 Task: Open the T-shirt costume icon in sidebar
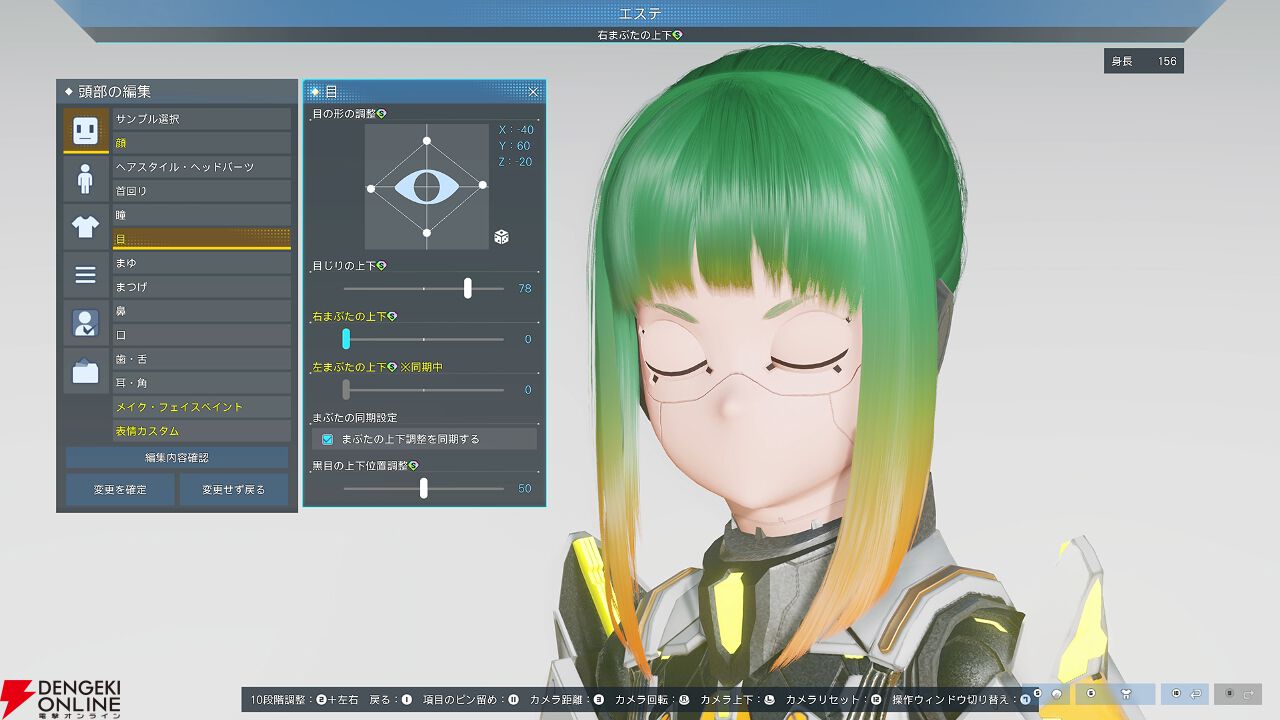pos(86,227)
